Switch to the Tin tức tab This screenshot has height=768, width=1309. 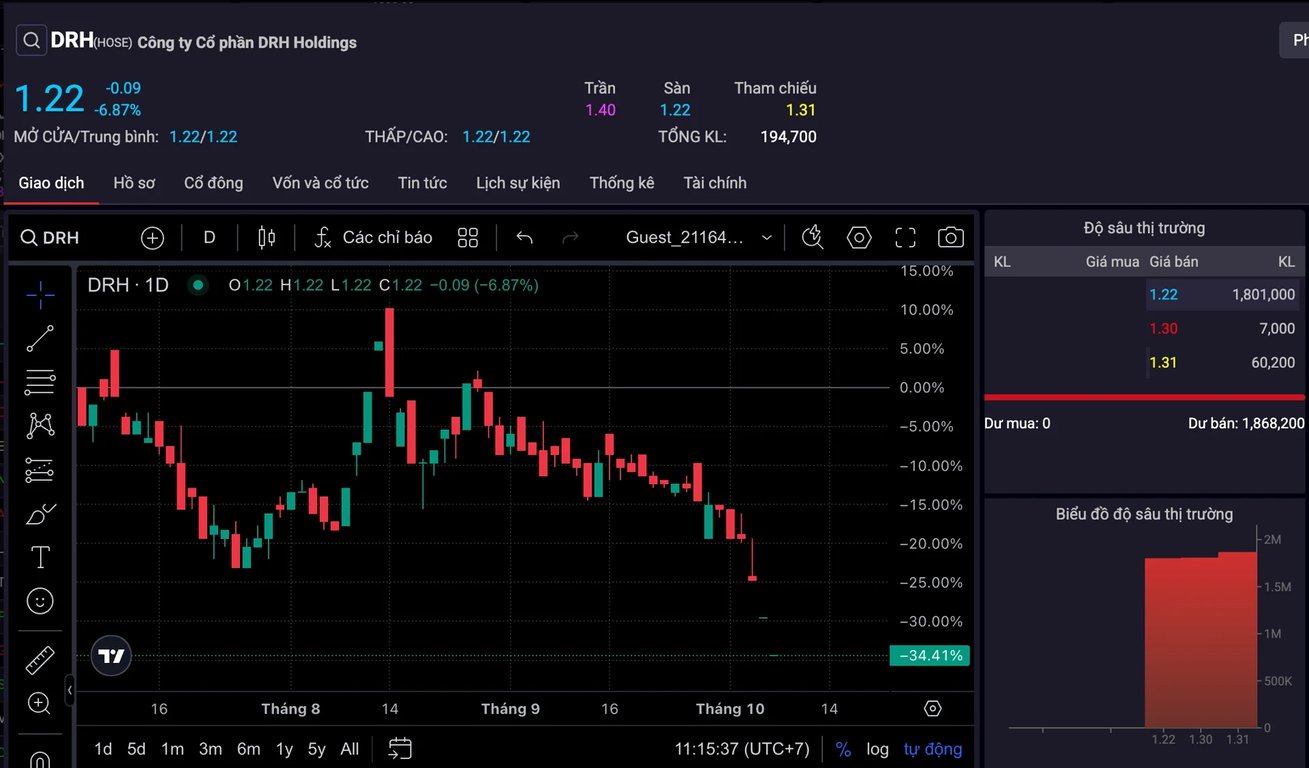point(422,183)
